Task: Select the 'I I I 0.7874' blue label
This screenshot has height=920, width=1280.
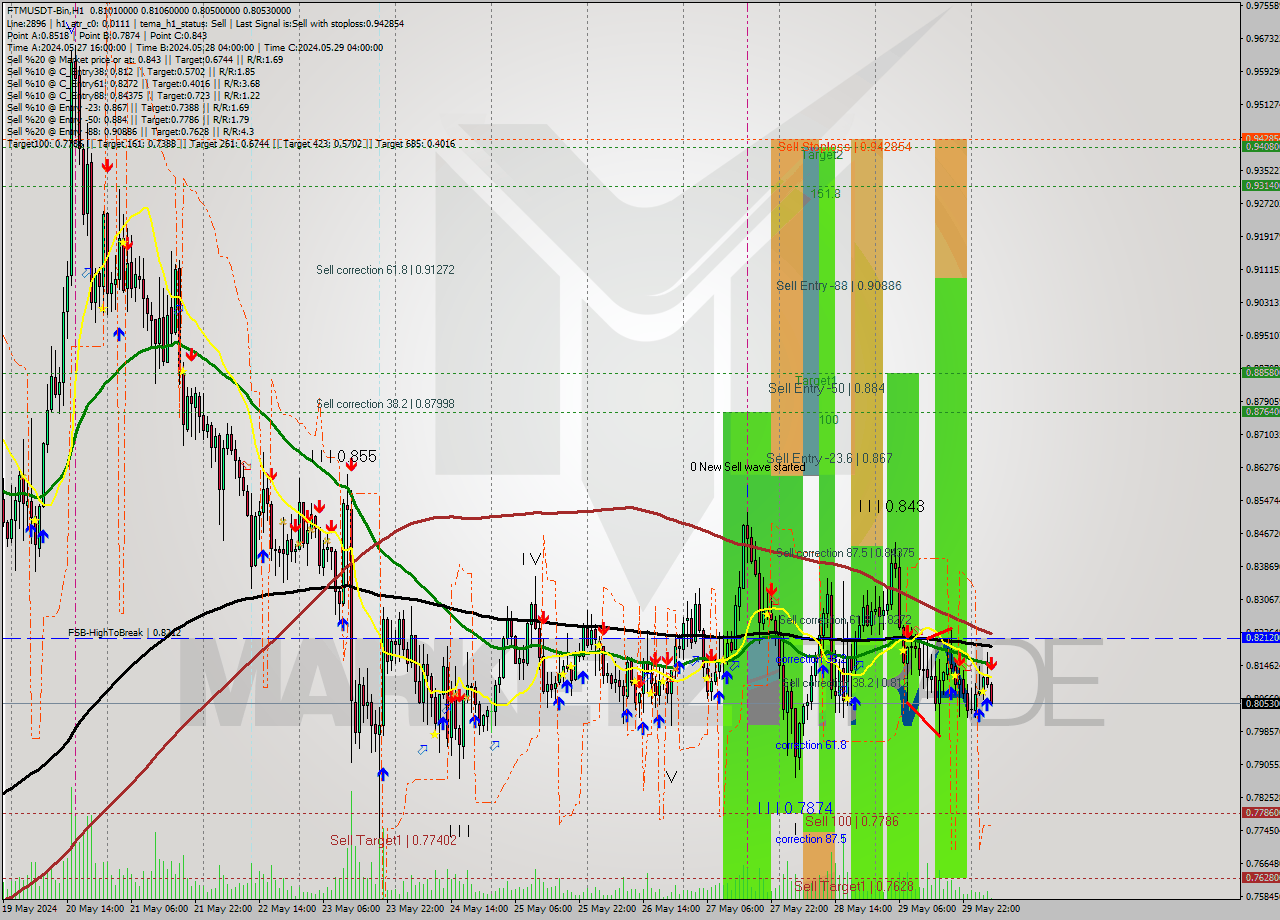Action: [795, 808]
